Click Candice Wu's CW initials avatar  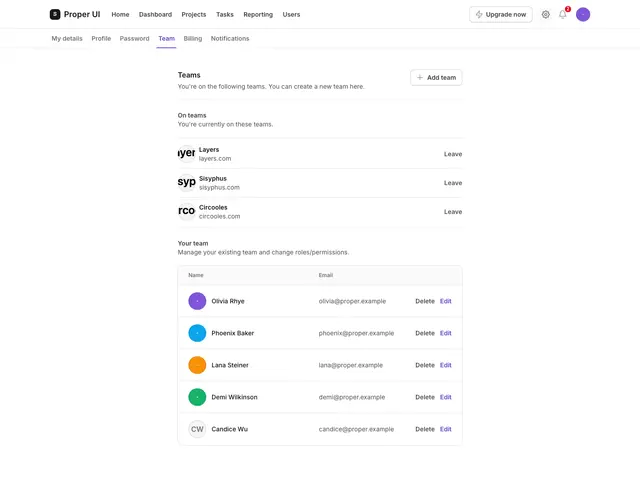click(x=197, y=429)
